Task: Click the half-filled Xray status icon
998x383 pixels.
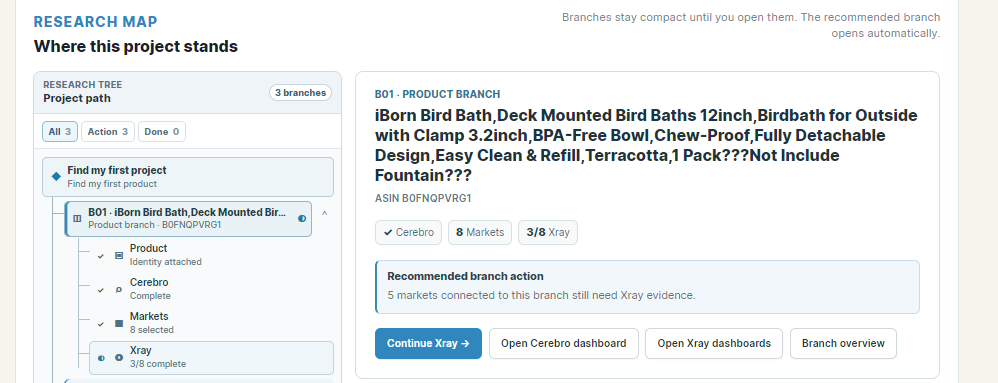Action: coord(101,358)
